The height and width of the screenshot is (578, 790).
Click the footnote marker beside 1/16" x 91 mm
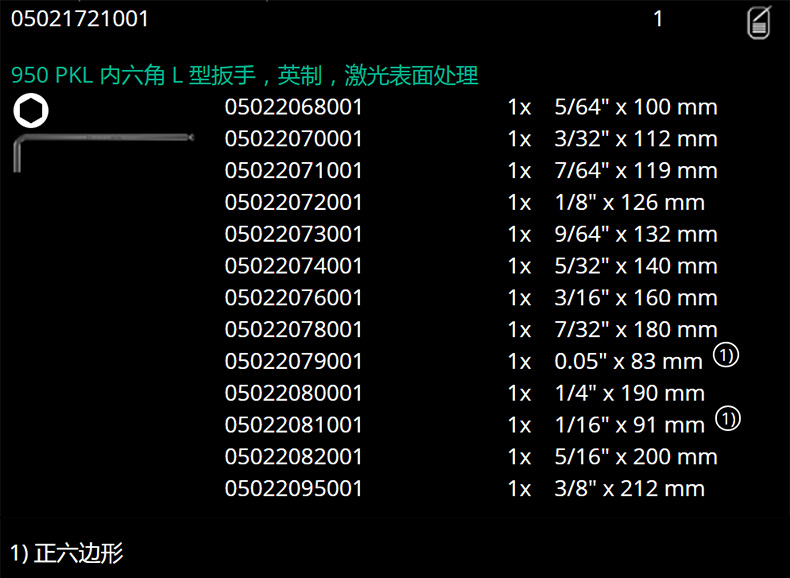point(728,419)
